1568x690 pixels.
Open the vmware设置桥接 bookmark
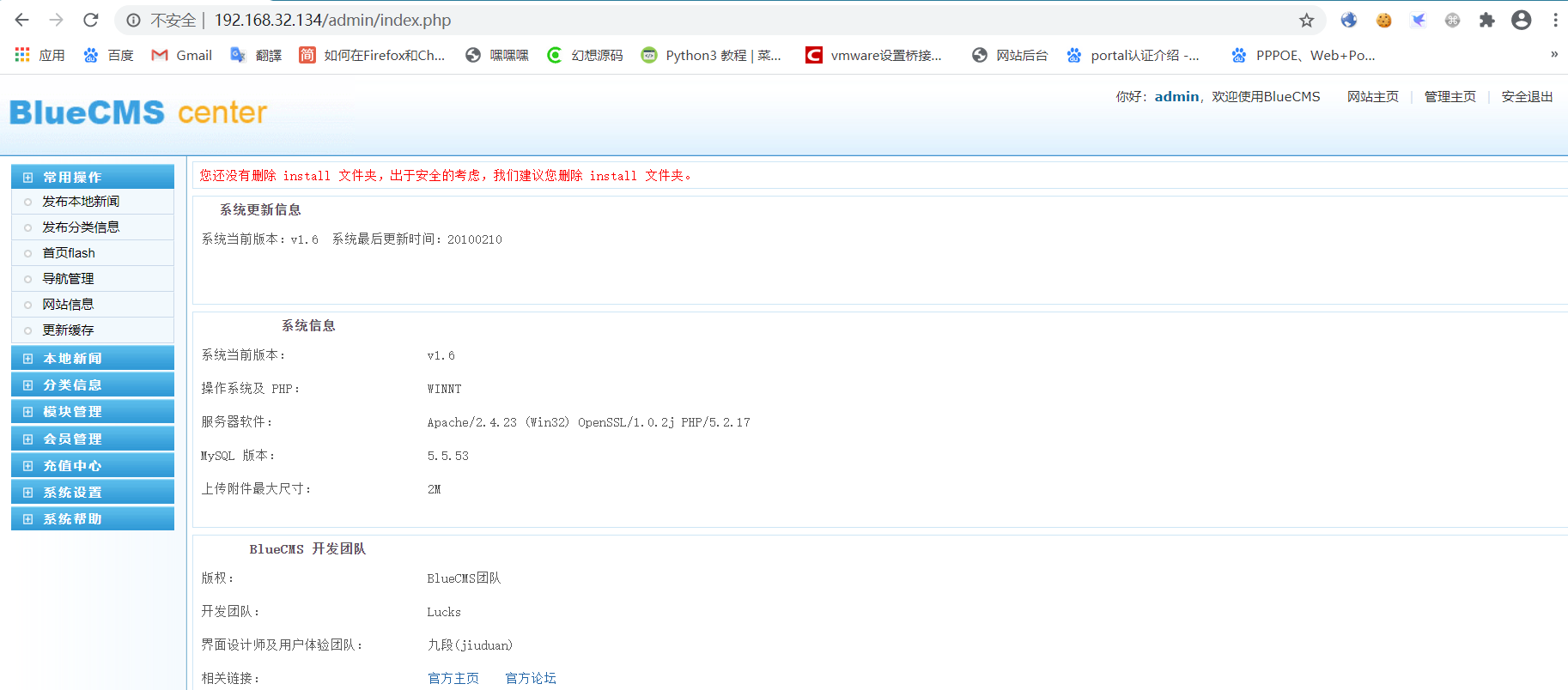pyautogui.click(x=873, y=55)
